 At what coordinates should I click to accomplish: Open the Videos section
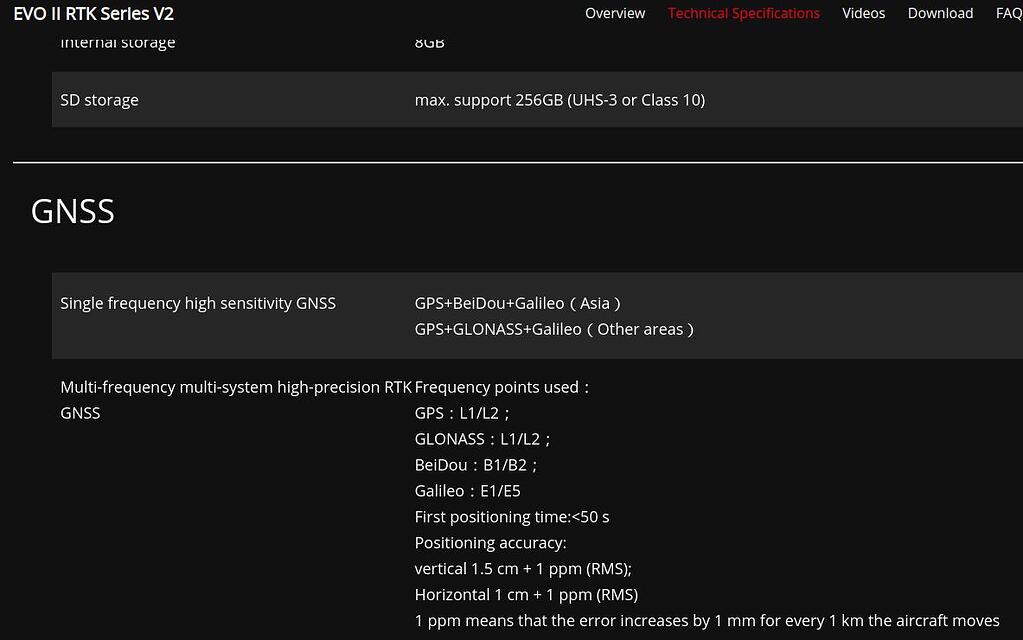click(862, 13)
